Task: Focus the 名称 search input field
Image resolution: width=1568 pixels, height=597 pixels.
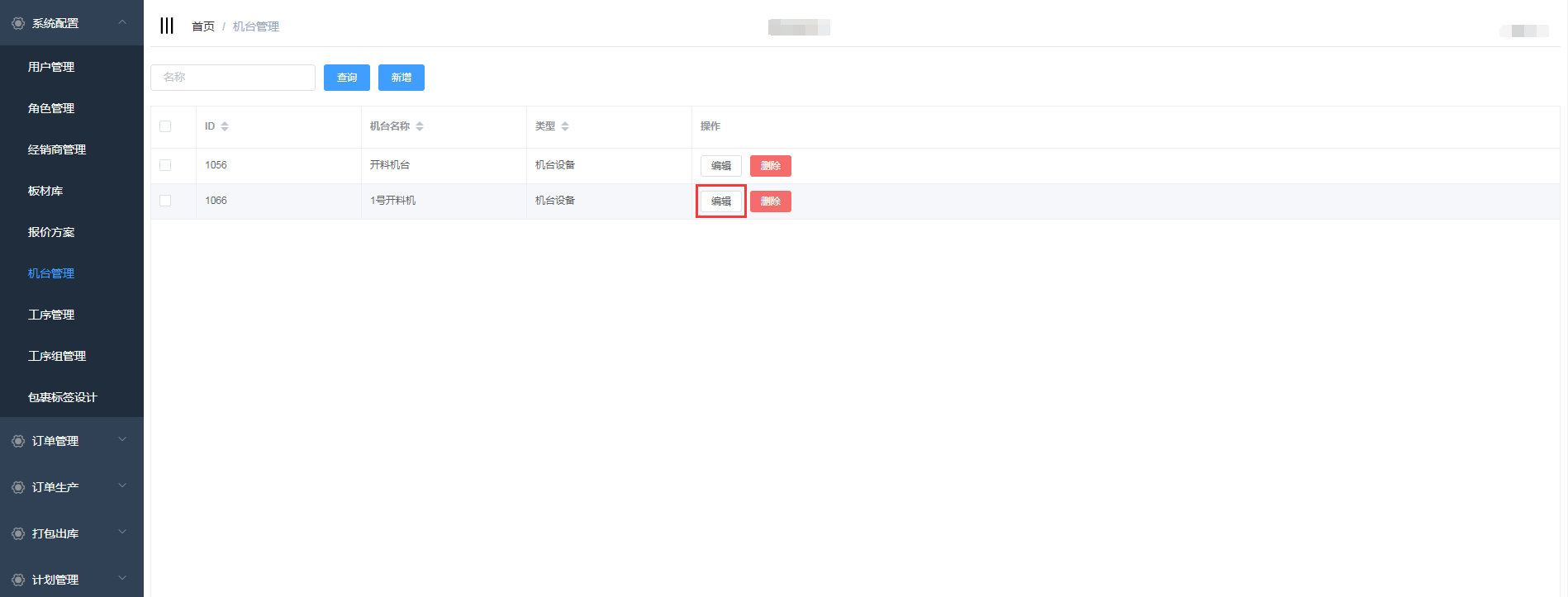Action: [233, 78]
